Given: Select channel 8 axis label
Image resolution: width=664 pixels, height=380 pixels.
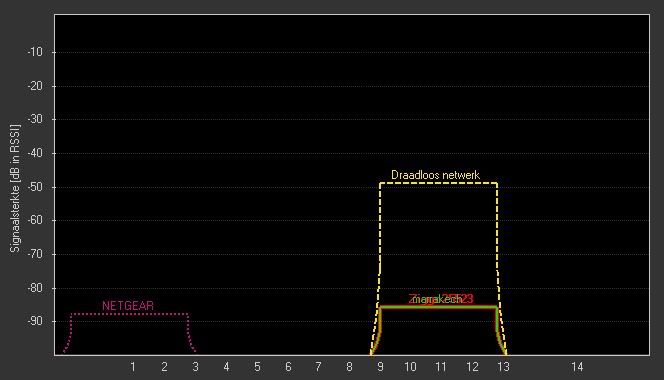Looking at the screenshot, I should pos(349,367).
